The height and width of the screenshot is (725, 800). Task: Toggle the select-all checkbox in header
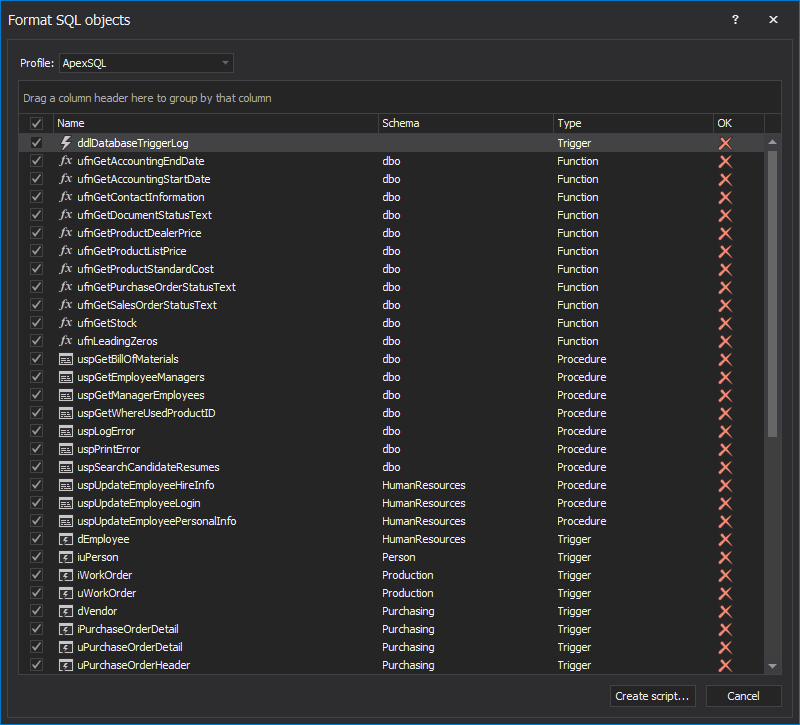(37, 123)
